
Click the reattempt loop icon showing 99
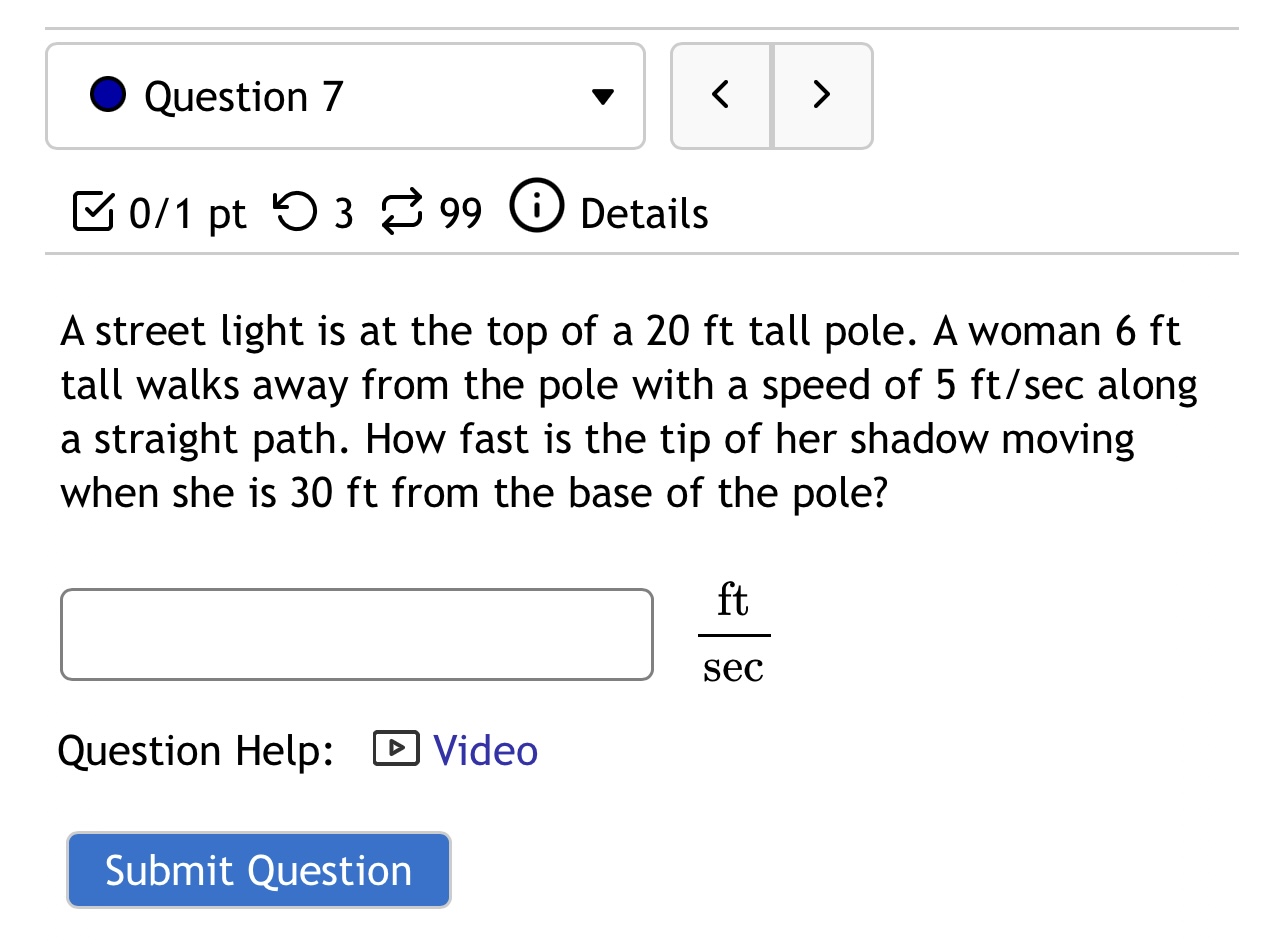pyautogui.click(x=404, y=212)
